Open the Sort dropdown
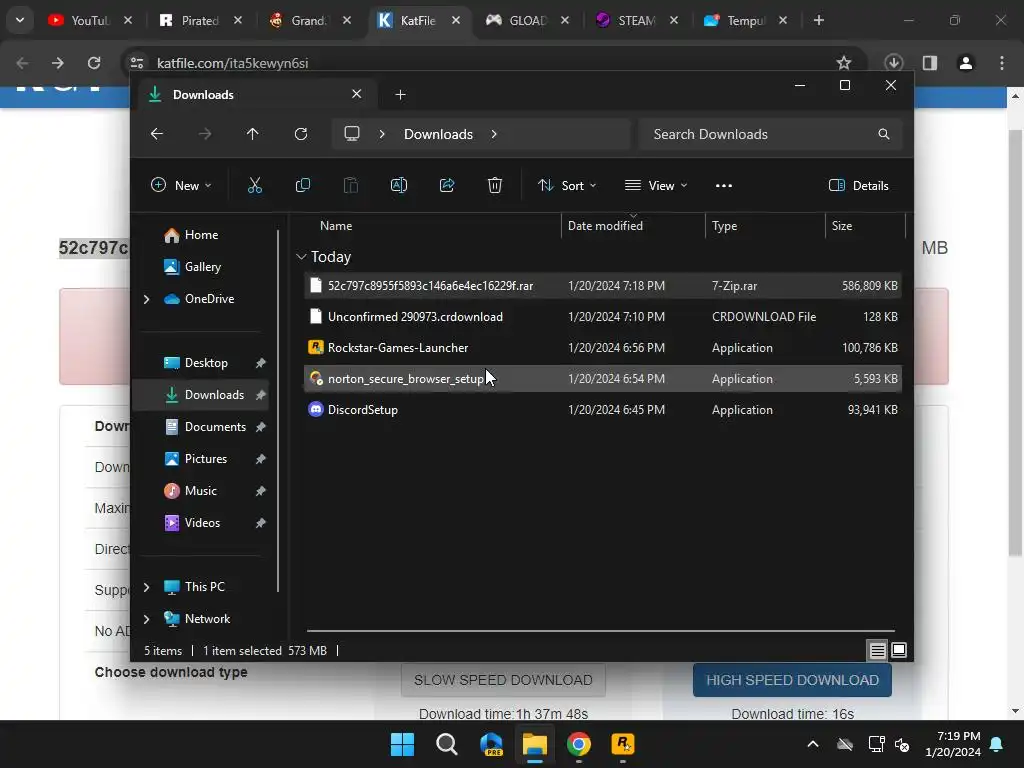Screen dimensions: 1024x768 (566, 185)
